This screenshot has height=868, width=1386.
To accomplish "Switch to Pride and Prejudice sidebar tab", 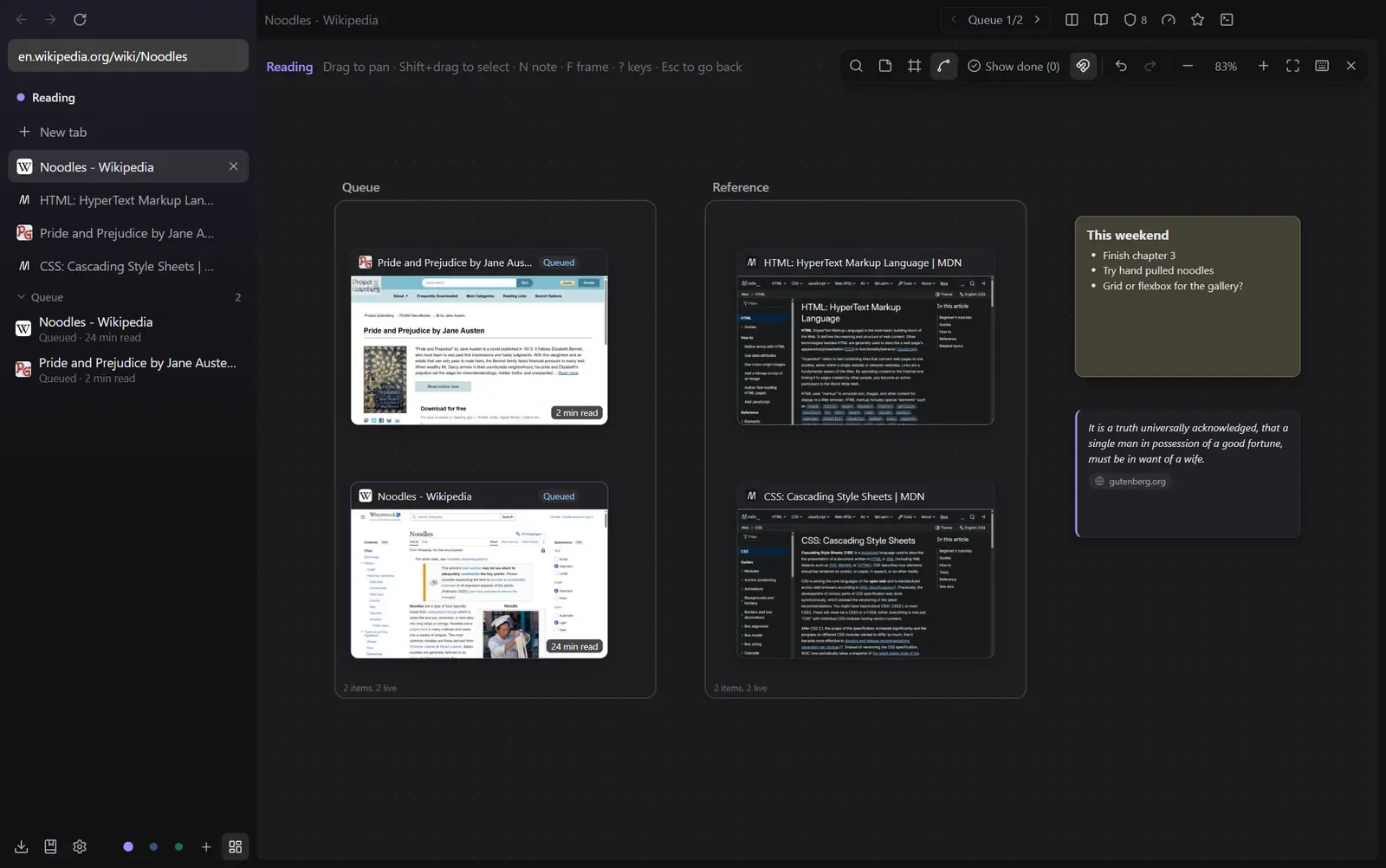I will pyautogui.click(x=128, y=233).
